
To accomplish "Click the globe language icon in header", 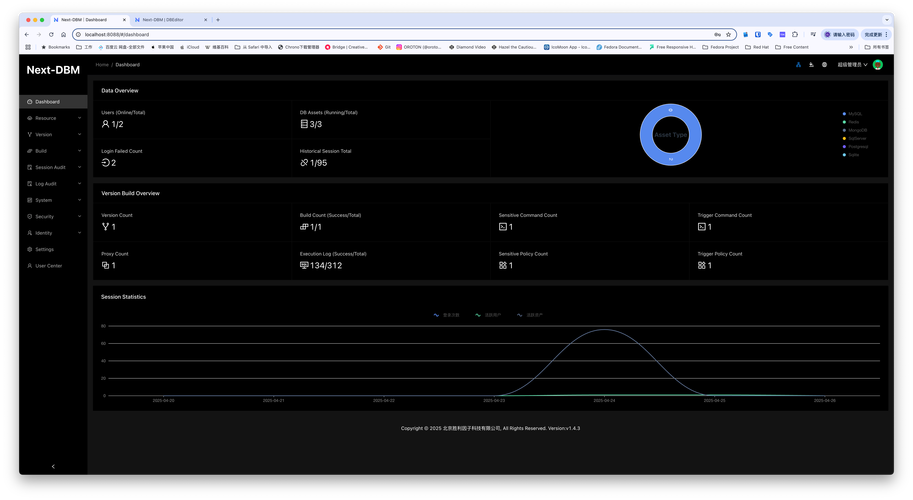I will 824,65.
